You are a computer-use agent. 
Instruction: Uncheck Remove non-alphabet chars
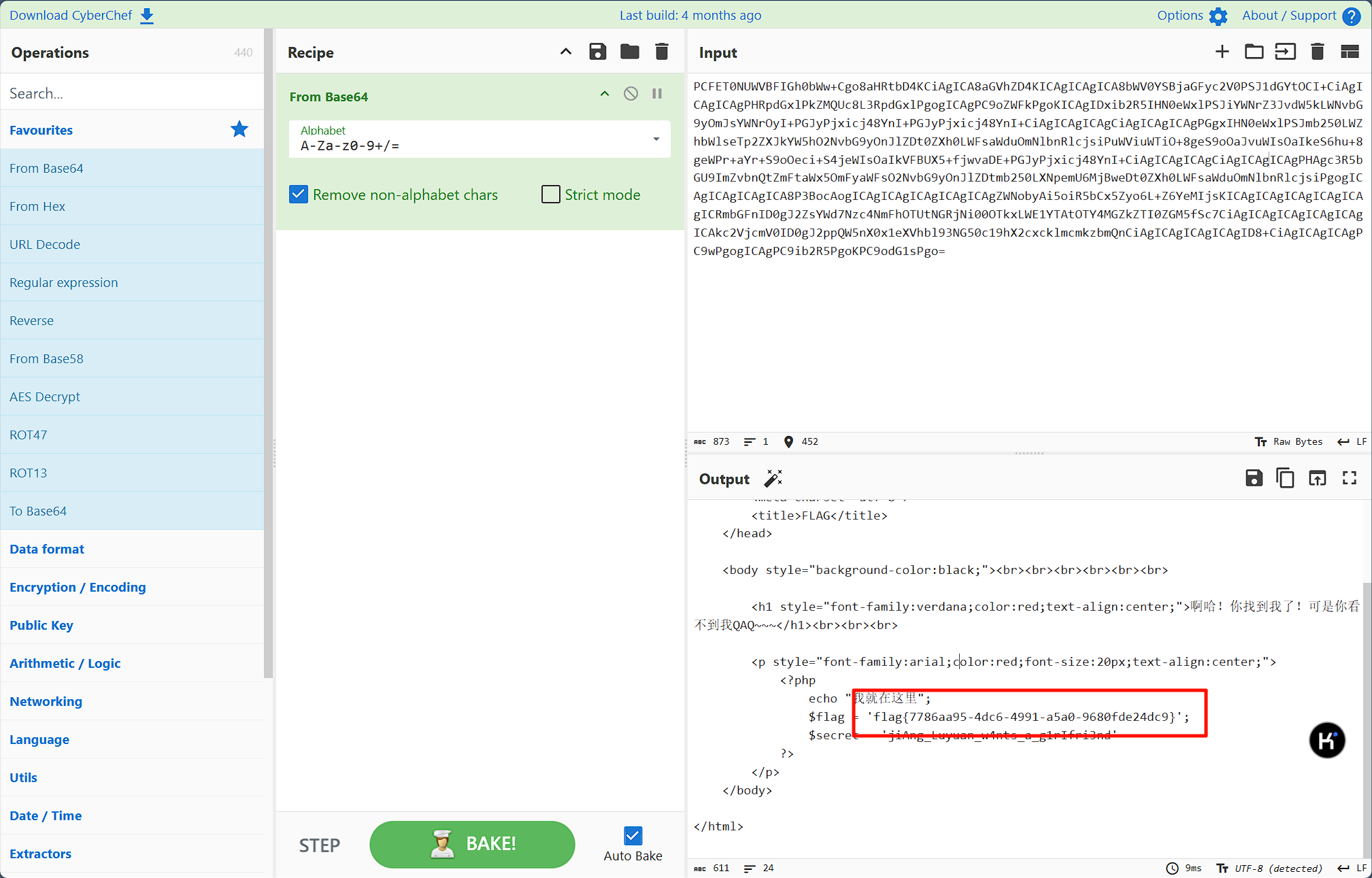coord(299,195)
